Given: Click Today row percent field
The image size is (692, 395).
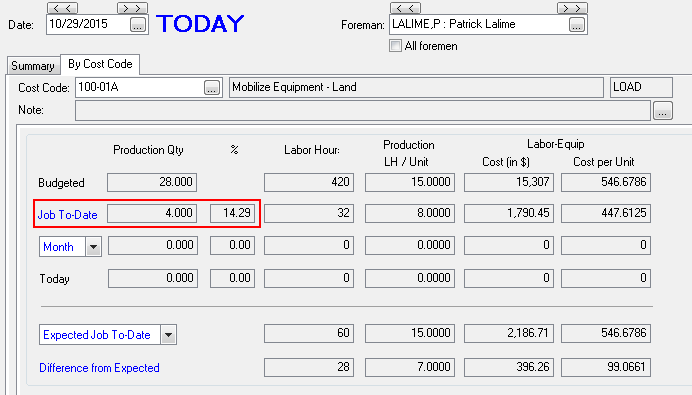Looking at the screenshot, I should [x=233, y=278].
